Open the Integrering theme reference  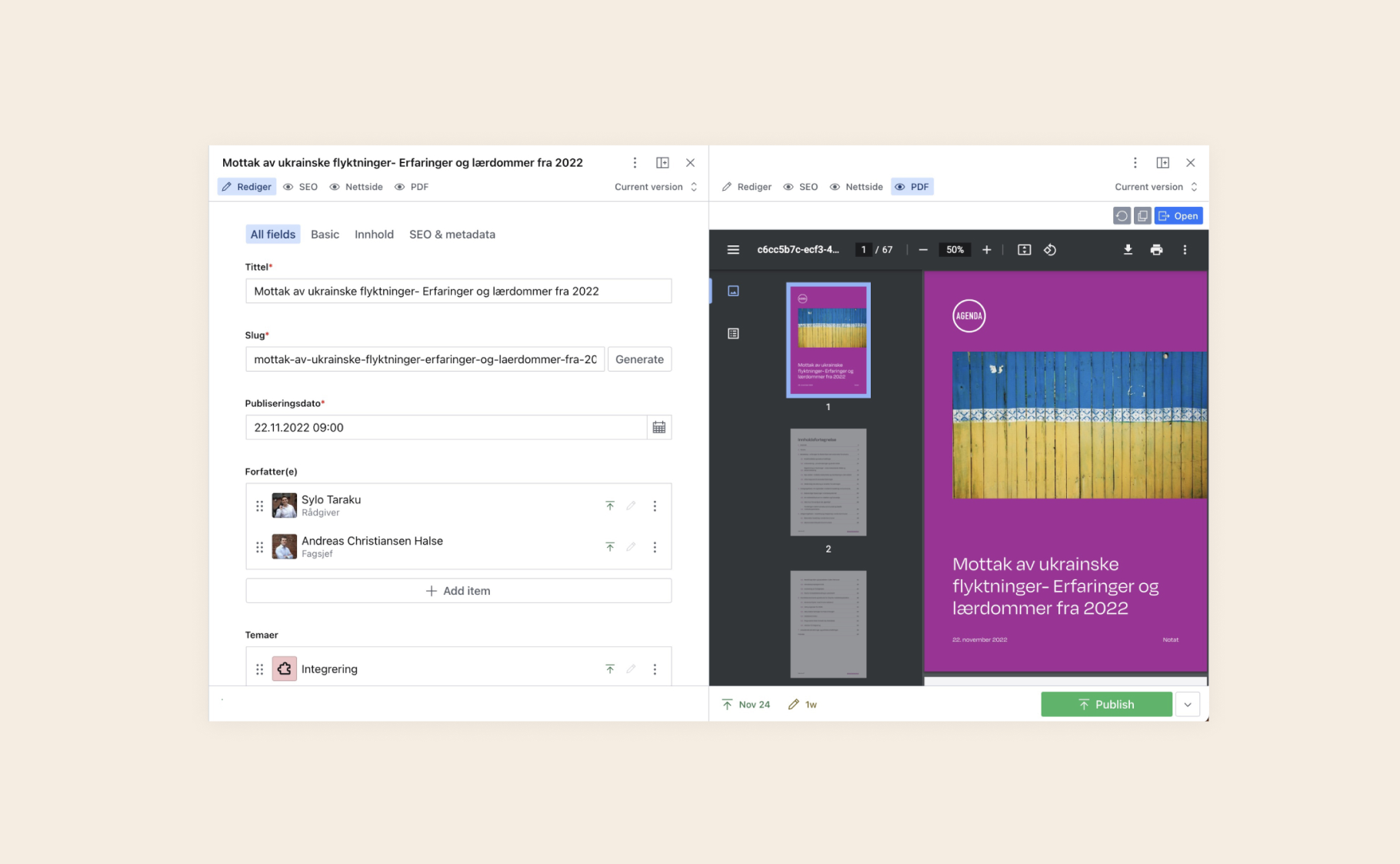click(x=435, y=669)
